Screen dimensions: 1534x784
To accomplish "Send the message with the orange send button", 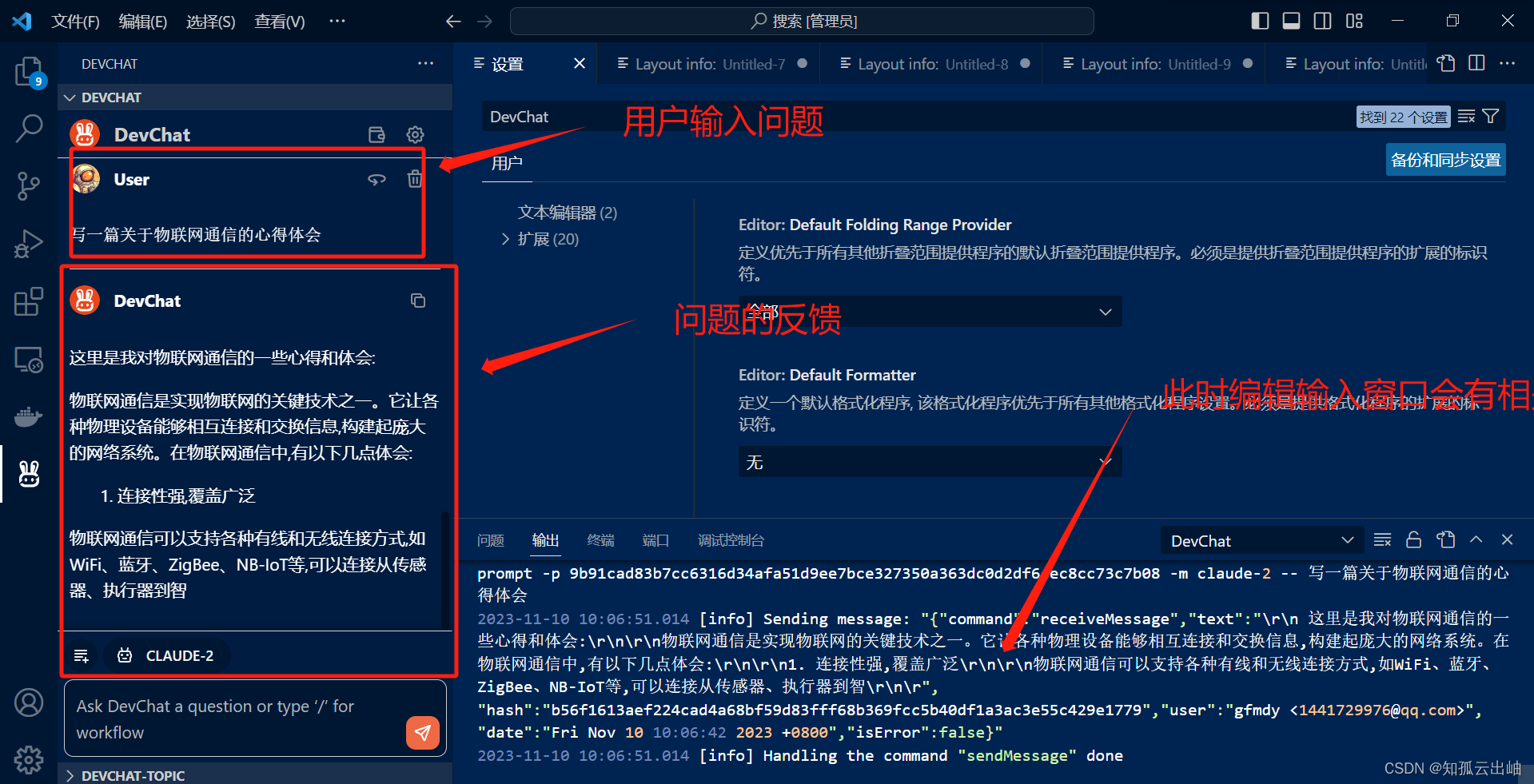I will point(423,732).
